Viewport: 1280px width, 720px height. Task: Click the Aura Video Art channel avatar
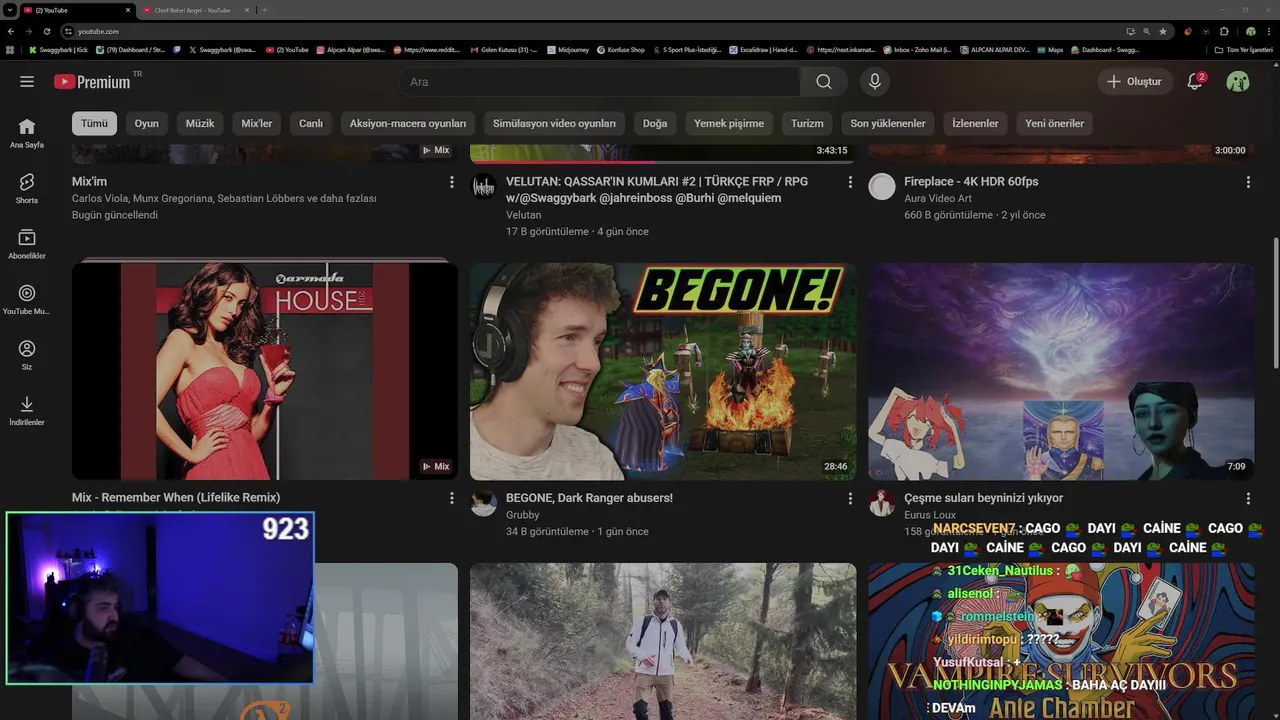(882, 187)
